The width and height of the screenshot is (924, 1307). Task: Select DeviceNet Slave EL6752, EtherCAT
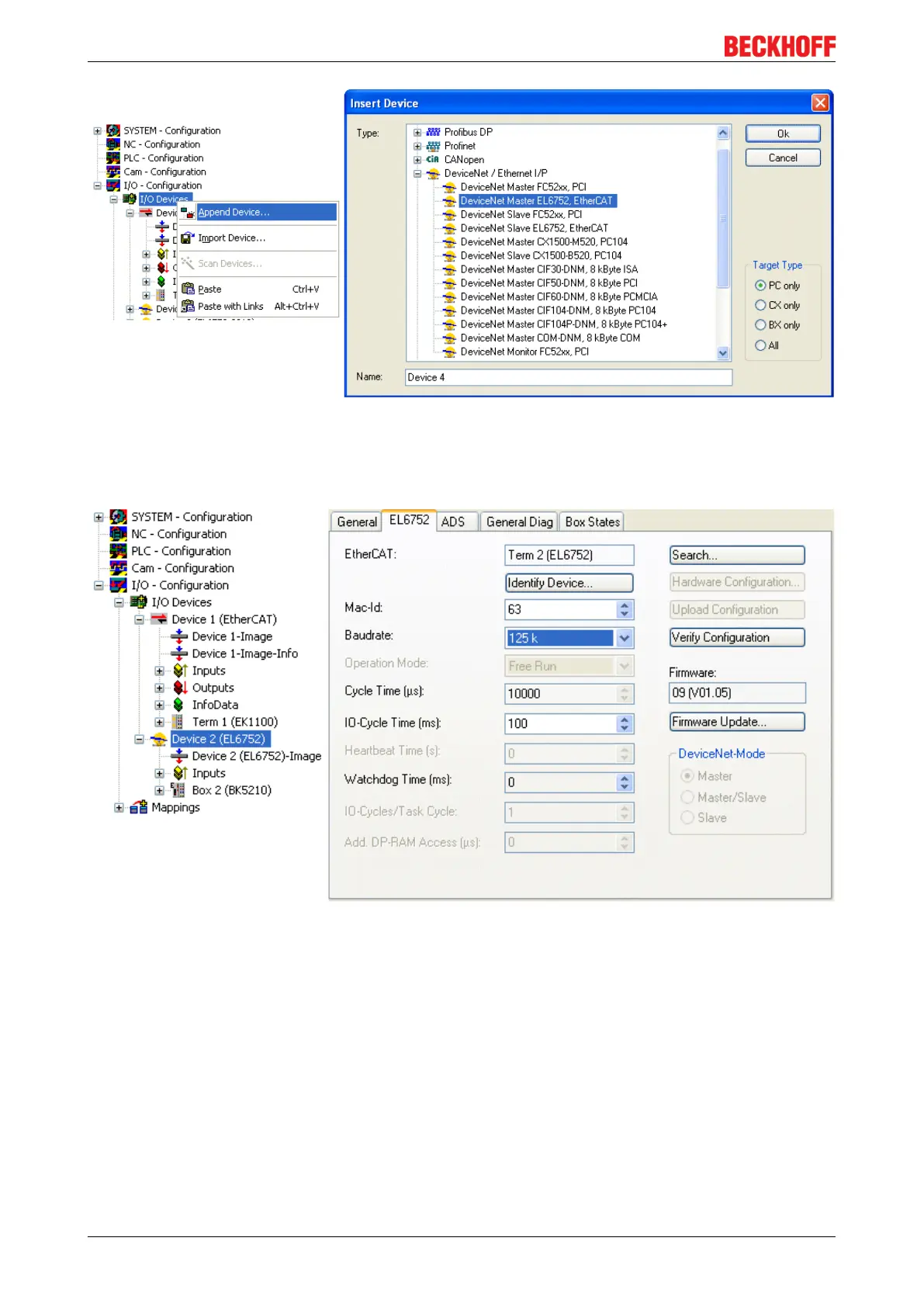535,228
